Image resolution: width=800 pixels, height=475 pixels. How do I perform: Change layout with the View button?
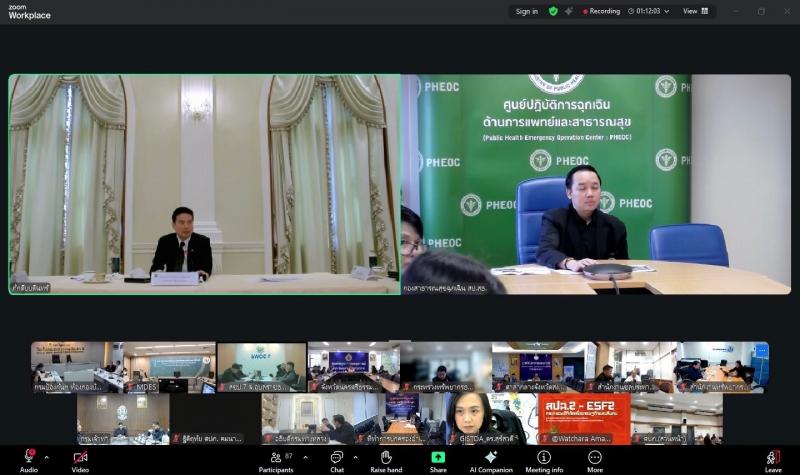695,11
